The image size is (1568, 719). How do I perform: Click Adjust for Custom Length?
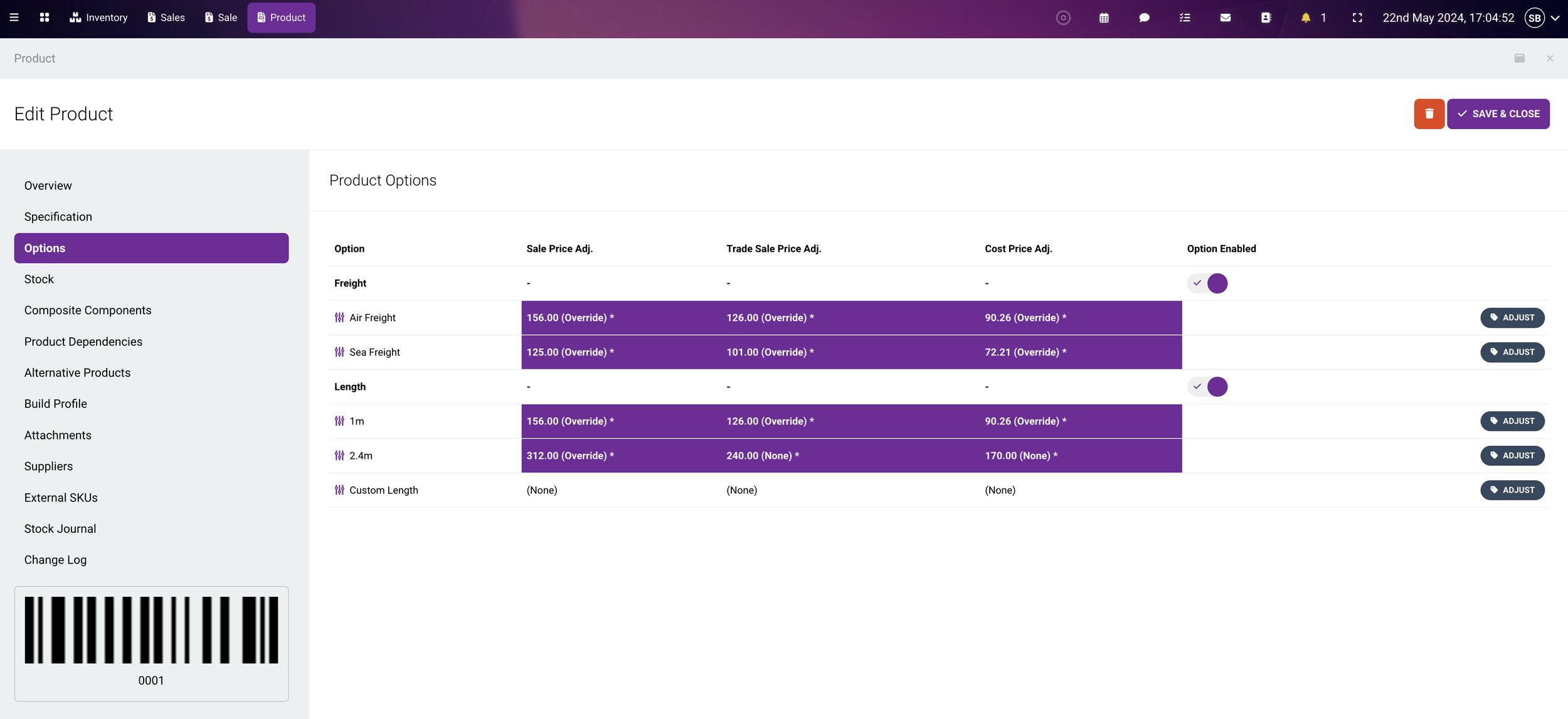click(x=1512, y=490)
